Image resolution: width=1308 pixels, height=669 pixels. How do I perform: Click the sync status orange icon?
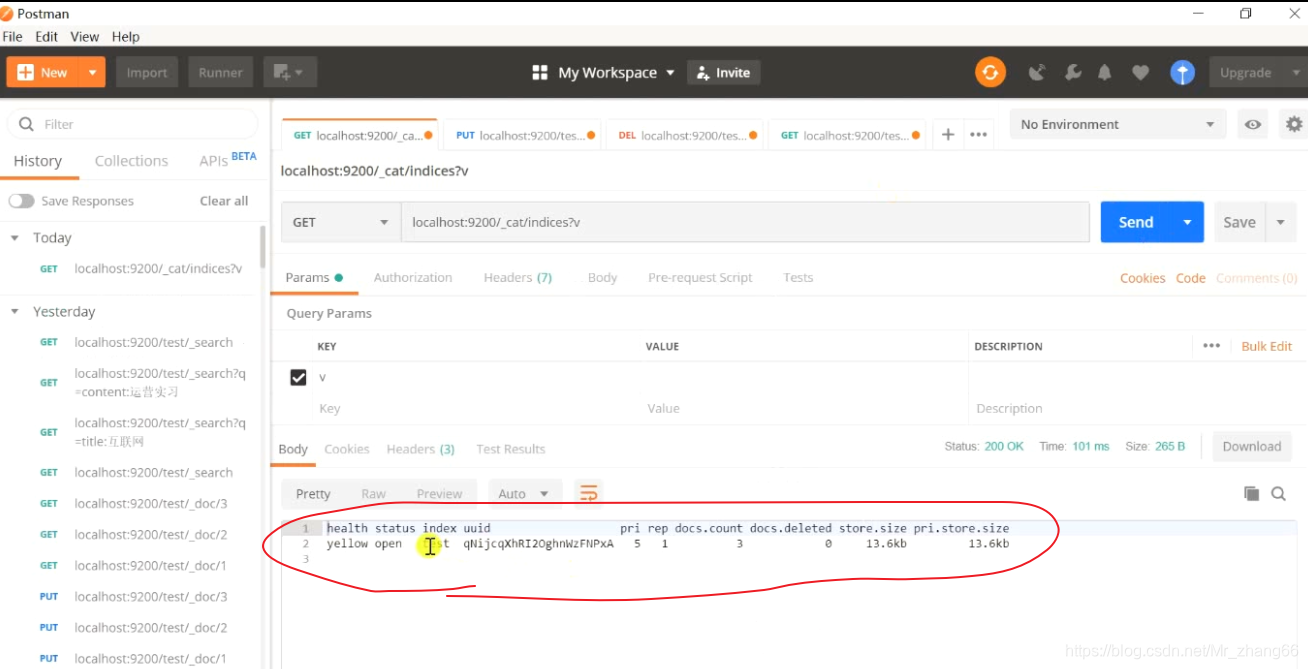coord(990,72)
